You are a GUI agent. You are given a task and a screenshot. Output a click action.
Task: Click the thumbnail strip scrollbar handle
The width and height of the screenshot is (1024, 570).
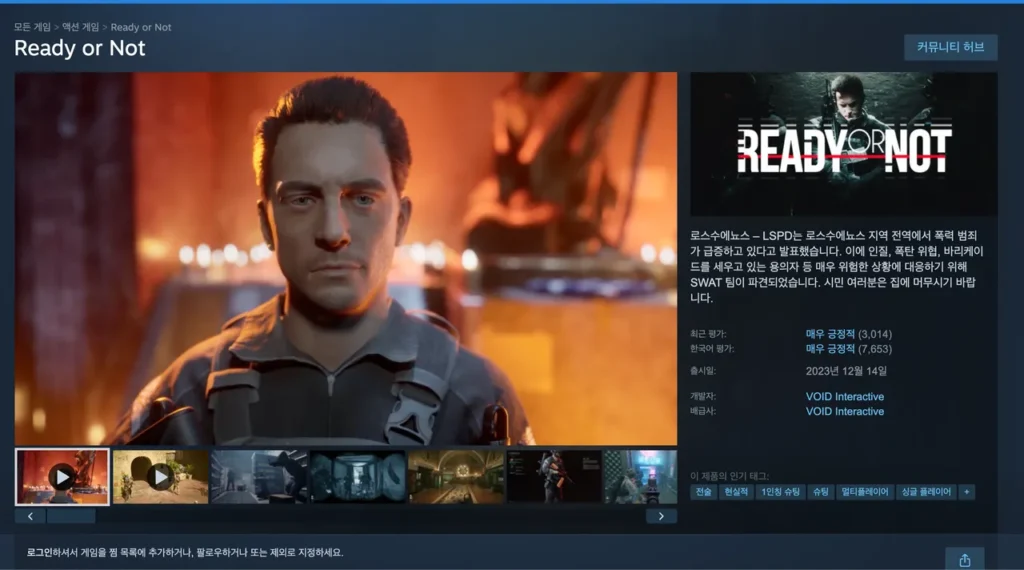[71, 516]
